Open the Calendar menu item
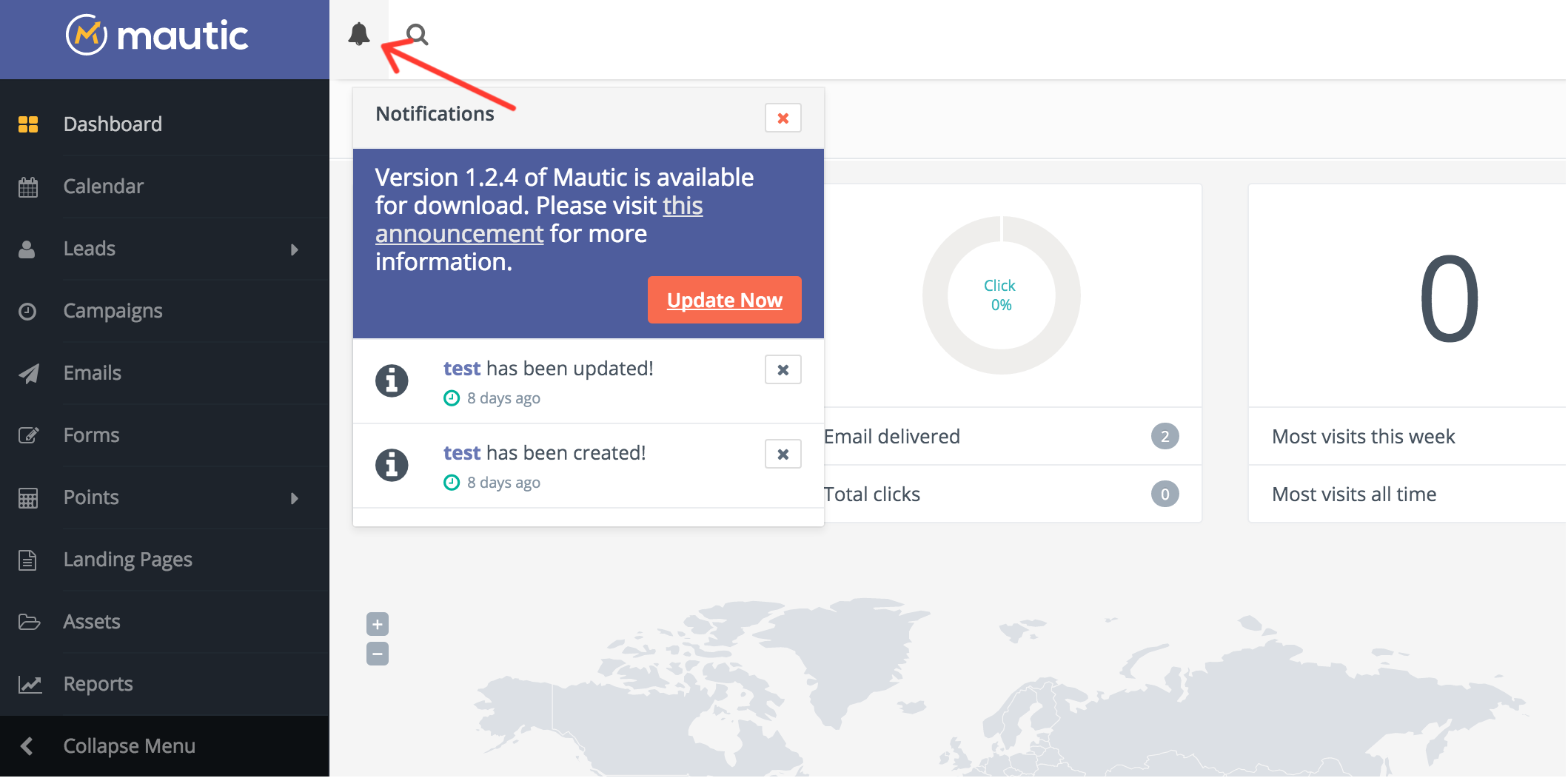The image size is (1568, 778). click(164, 187)
